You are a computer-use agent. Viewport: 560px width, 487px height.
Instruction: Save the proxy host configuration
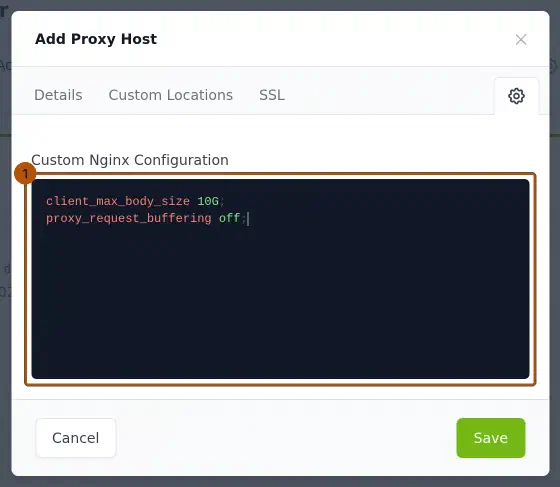click(x=490, y=438)
